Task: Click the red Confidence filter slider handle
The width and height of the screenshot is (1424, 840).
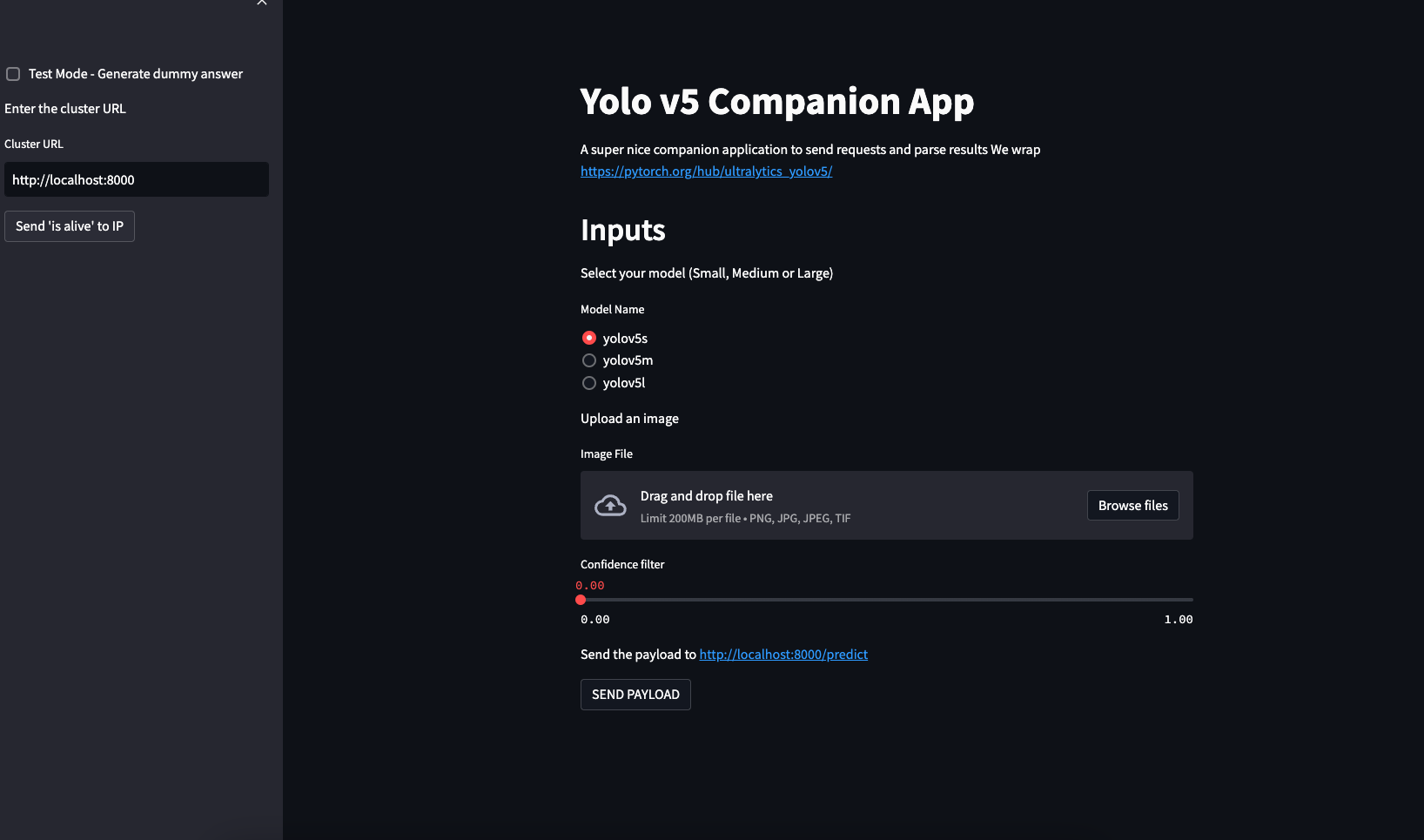Action: pyautogui.click(x=581, y=600)
